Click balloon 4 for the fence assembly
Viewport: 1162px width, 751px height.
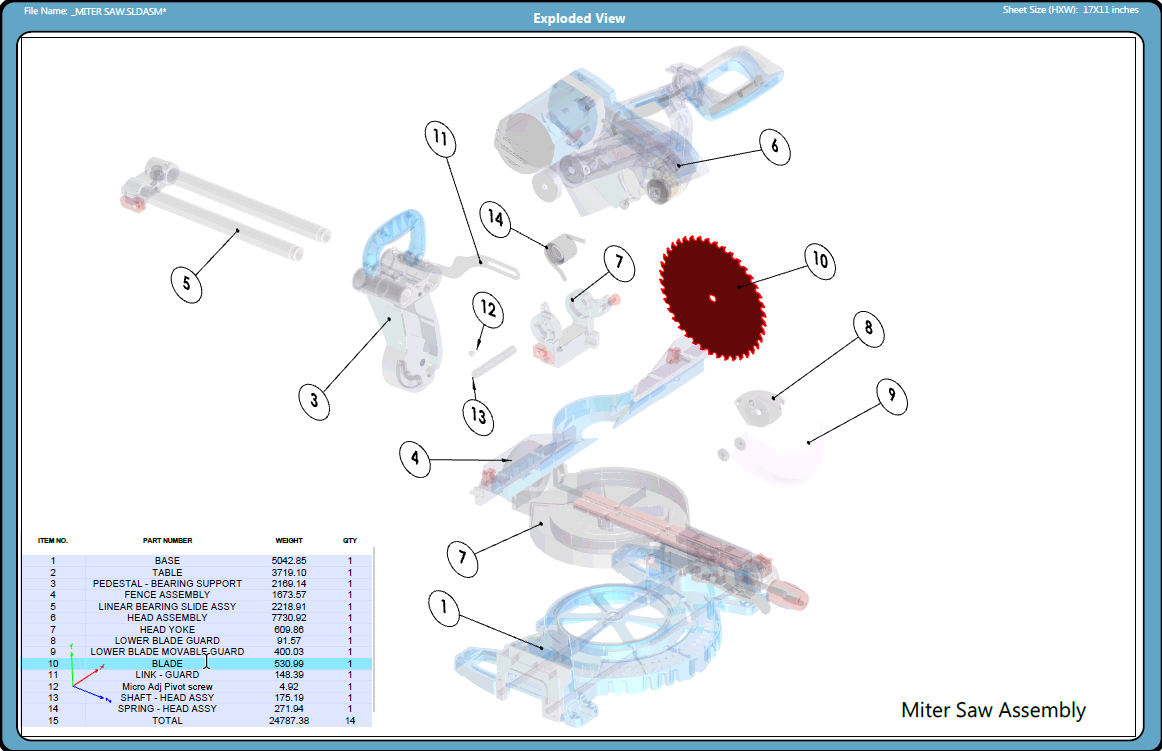[415, 459]
